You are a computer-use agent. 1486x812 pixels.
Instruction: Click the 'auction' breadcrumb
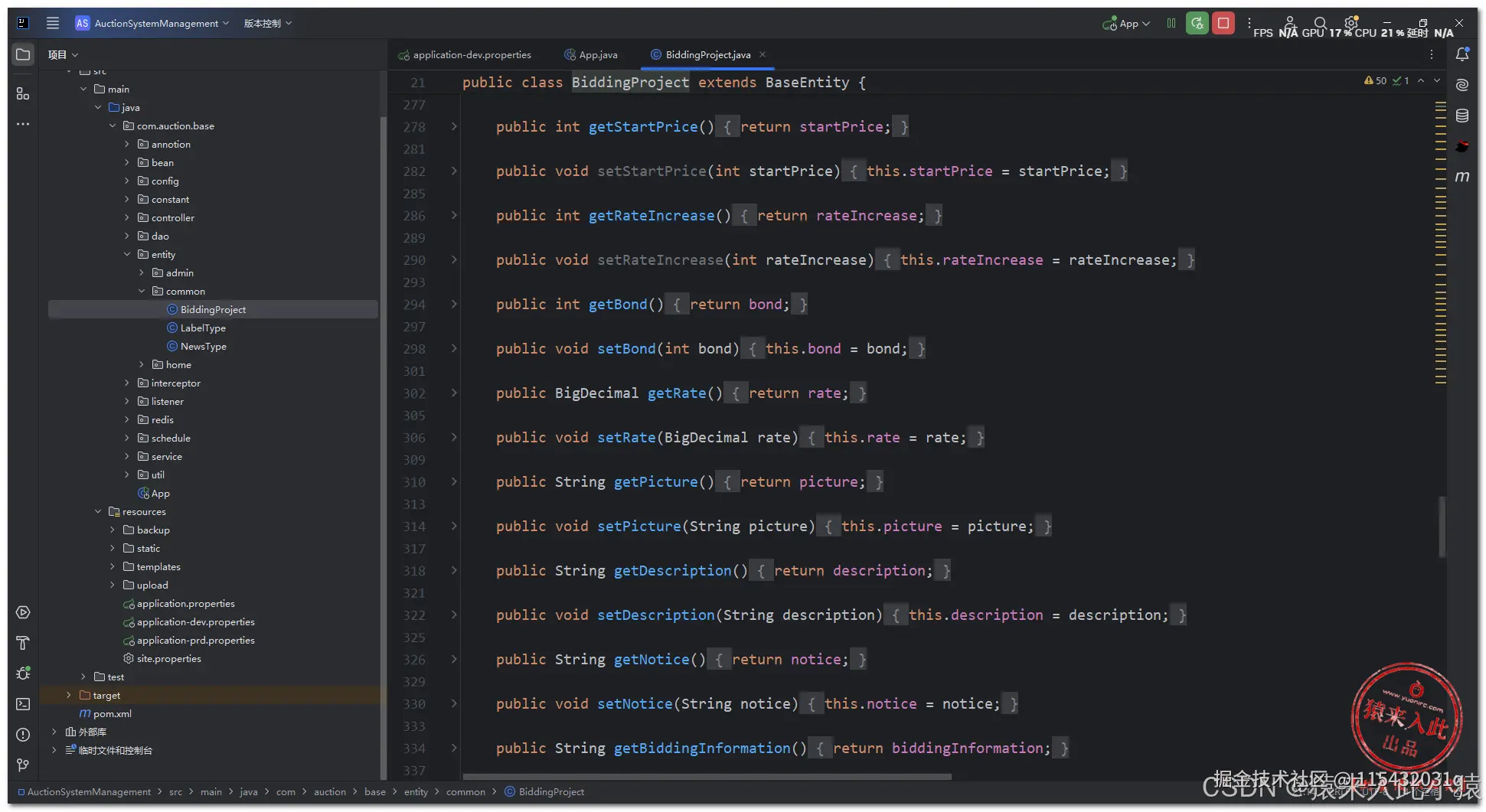[330, 791]
